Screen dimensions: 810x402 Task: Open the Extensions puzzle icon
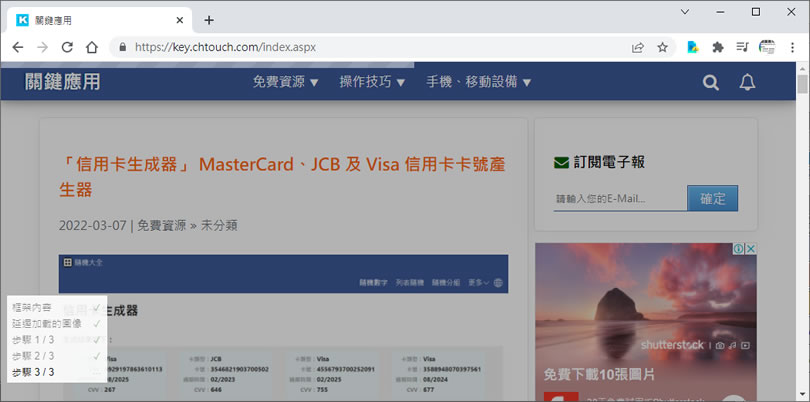pos(718,47)
